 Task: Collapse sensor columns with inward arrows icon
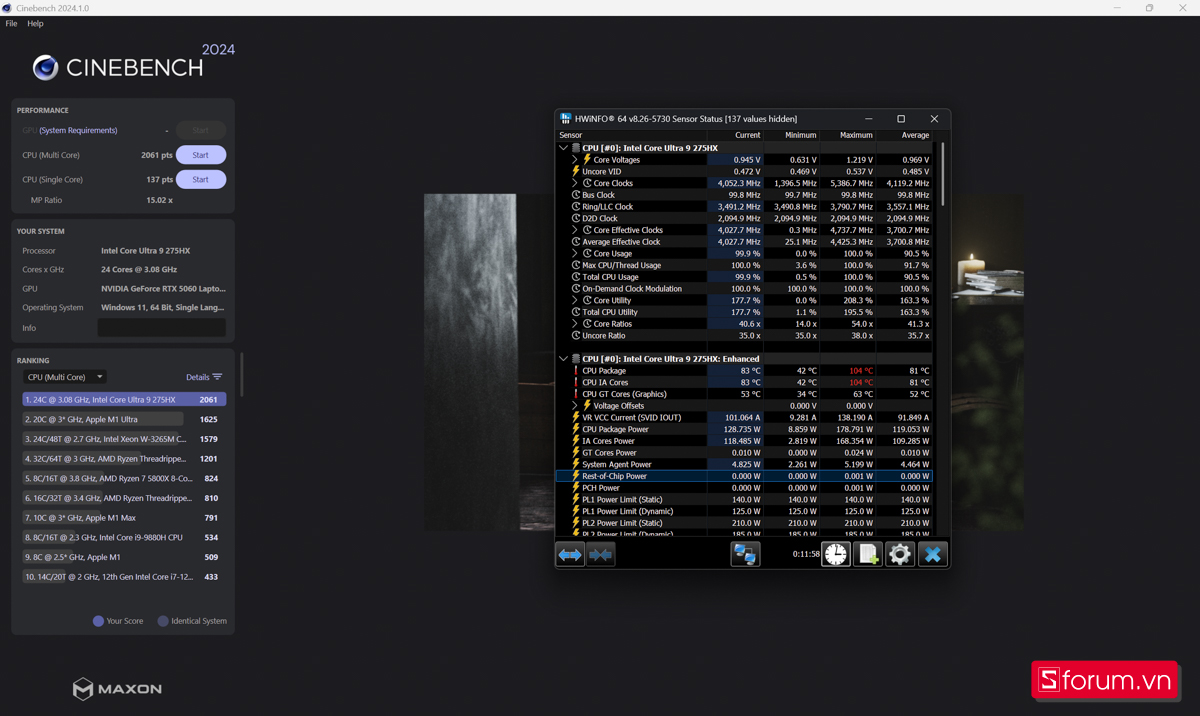click(600, 553)
